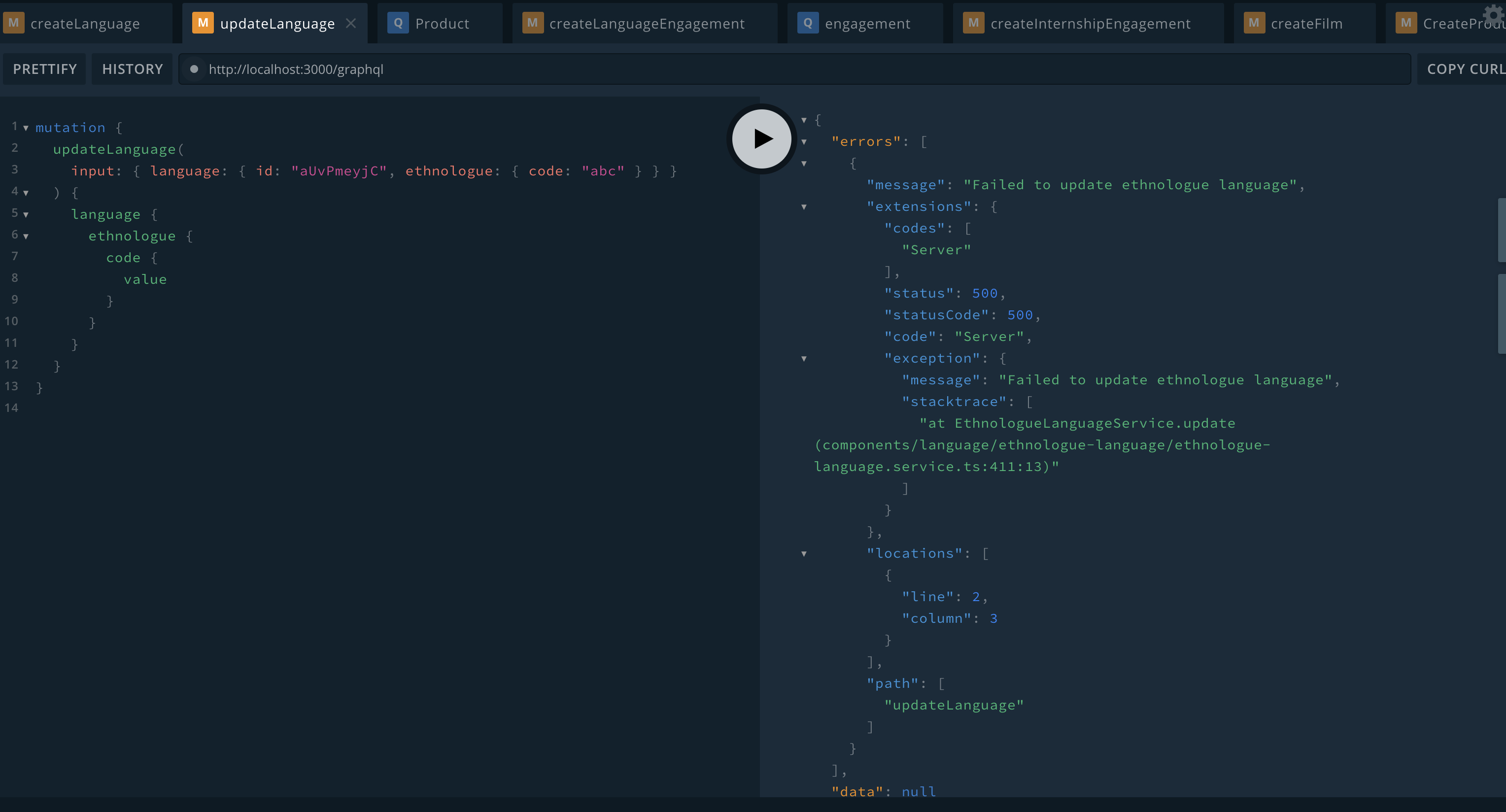The width and height of the screenshot is (1506, 812).
Task: Collapse the "extensions" object in response
Action: pos(804,207)
